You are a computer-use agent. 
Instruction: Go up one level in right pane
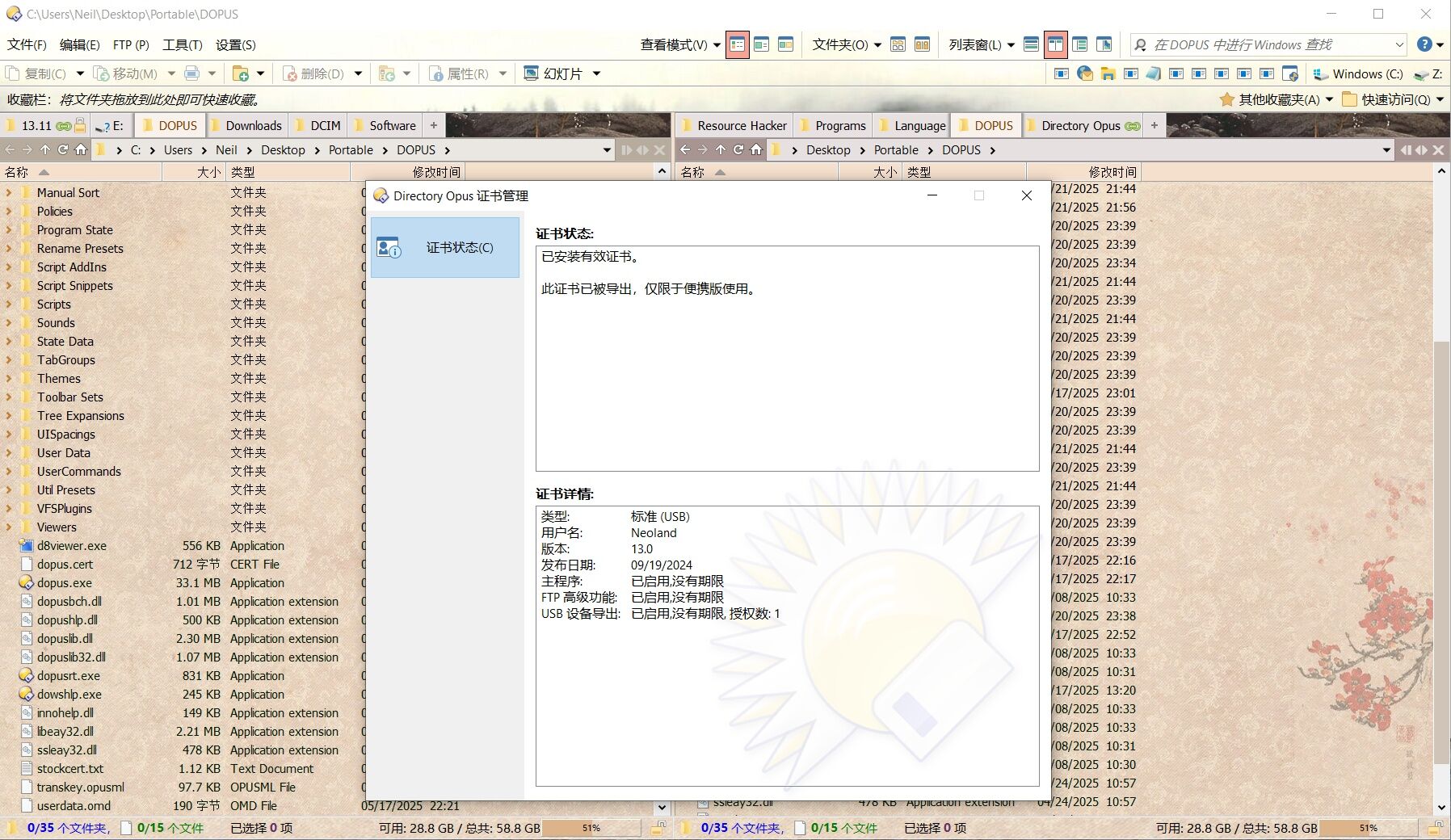(x=721, y=149)
